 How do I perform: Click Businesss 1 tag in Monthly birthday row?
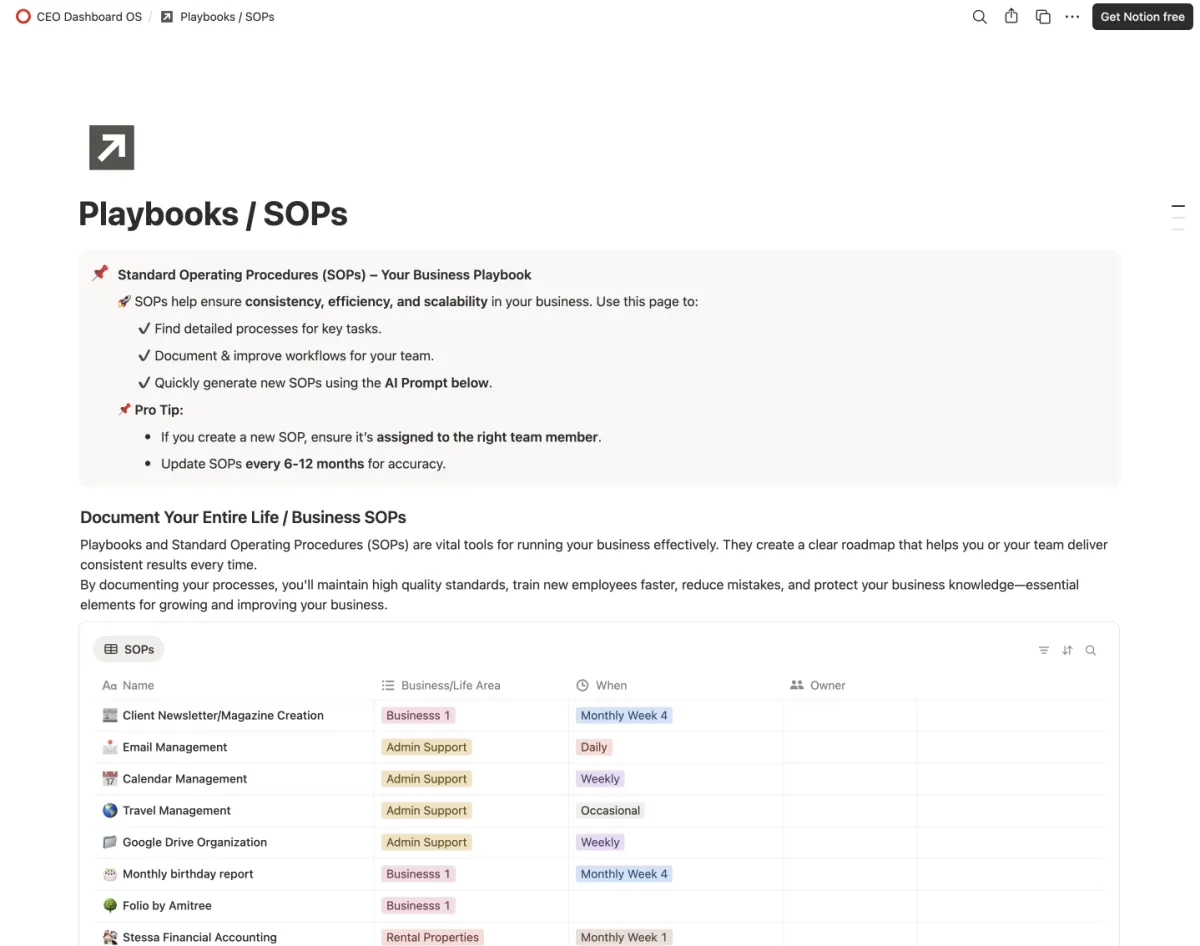(419, 874)
